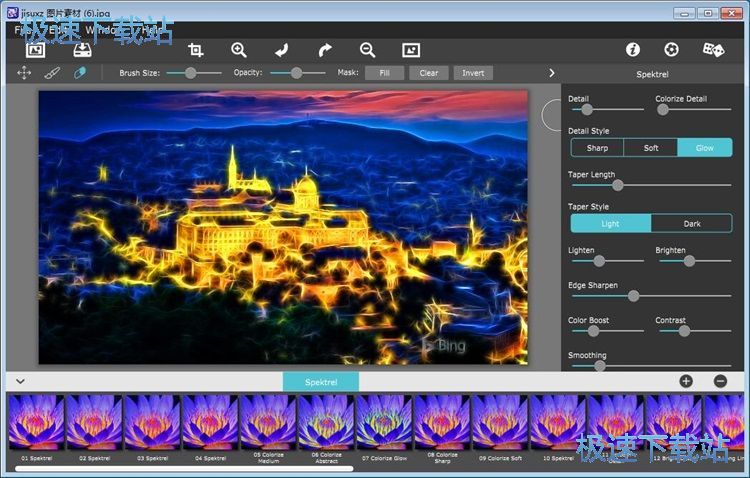The width and height of the screenshot is (750, 478).
Task: Click the open image icon
Action: [36, 49]
